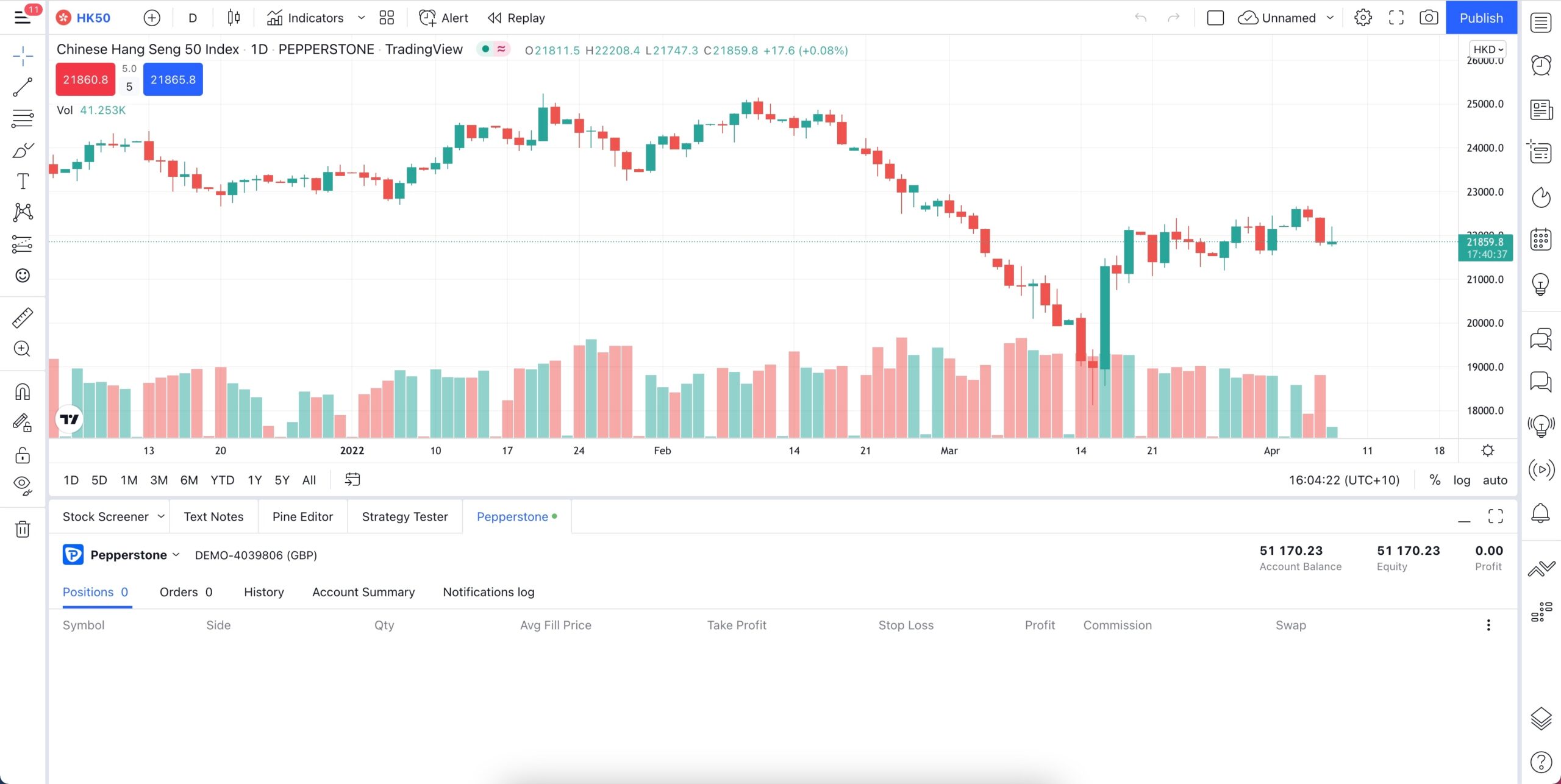The height and width of the screenshot is (784, 1561).
Task: Expand the Unnamed layout dropdown
Action: pos(1330,18)
